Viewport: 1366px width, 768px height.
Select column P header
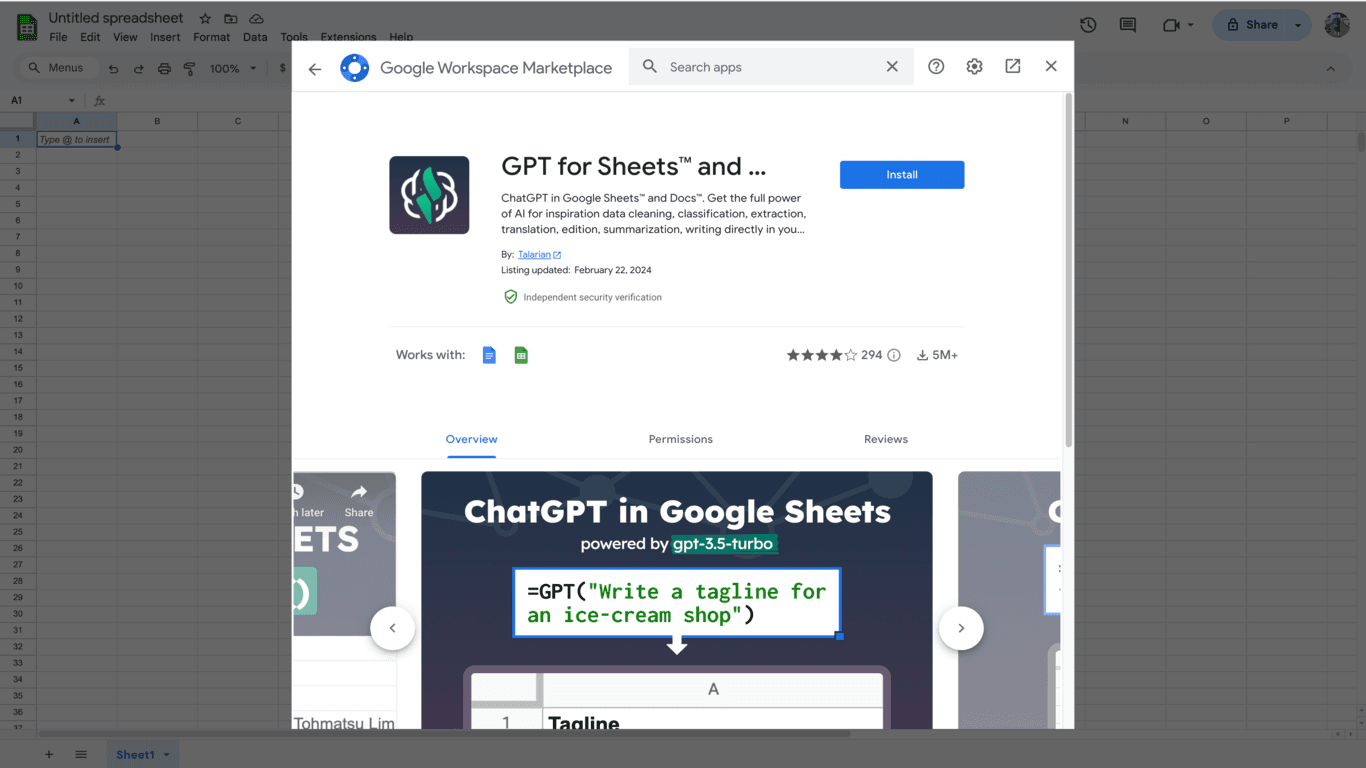(x=1286, y=121)
